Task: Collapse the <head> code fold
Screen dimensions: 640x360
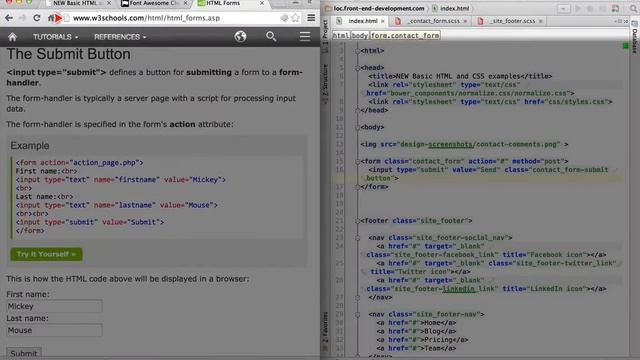Action: (x=357, y=68)
